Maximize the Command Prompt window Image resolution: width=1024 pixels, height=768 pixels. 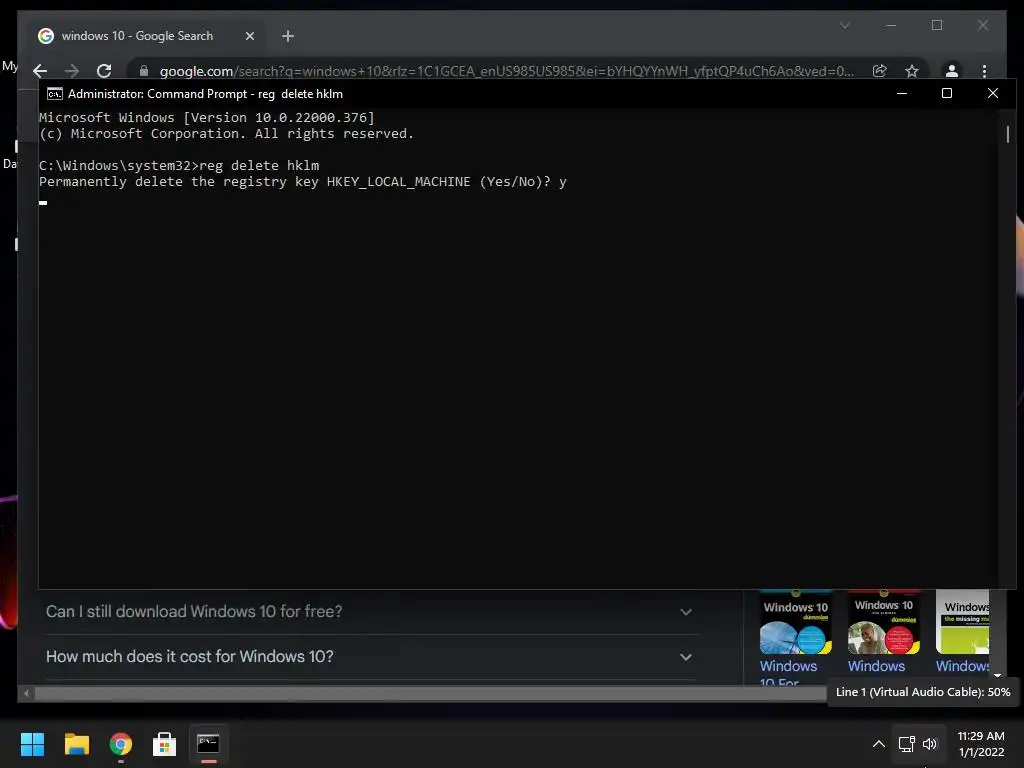click(x=947, y=93)
